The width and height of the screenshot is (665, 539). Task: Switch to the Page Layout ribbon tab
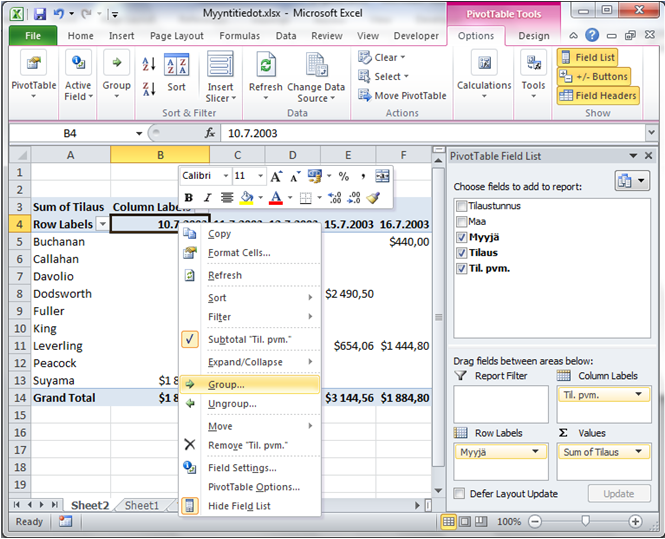pyautogui.click(x=175, y=36)
